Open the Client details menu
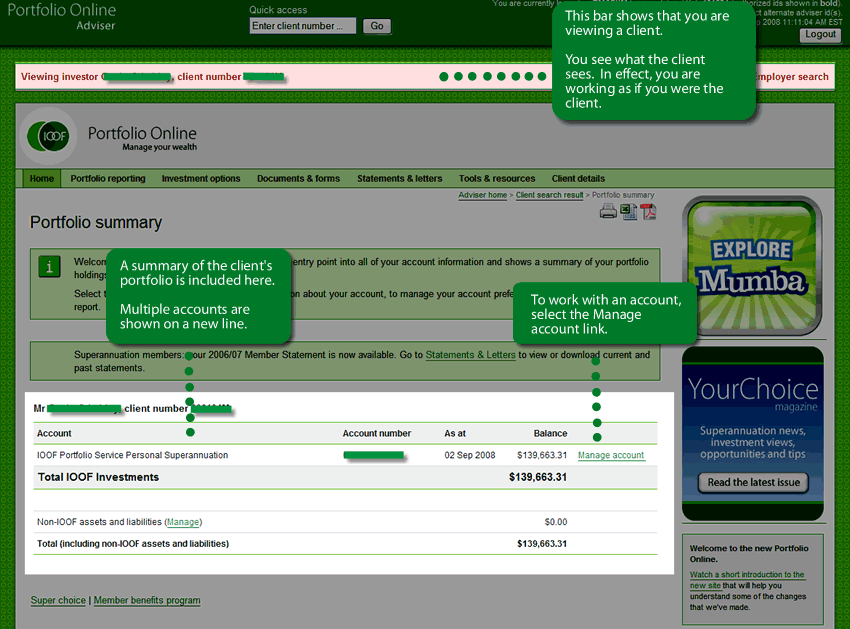 pyautogui.click(x=578, y=178)
